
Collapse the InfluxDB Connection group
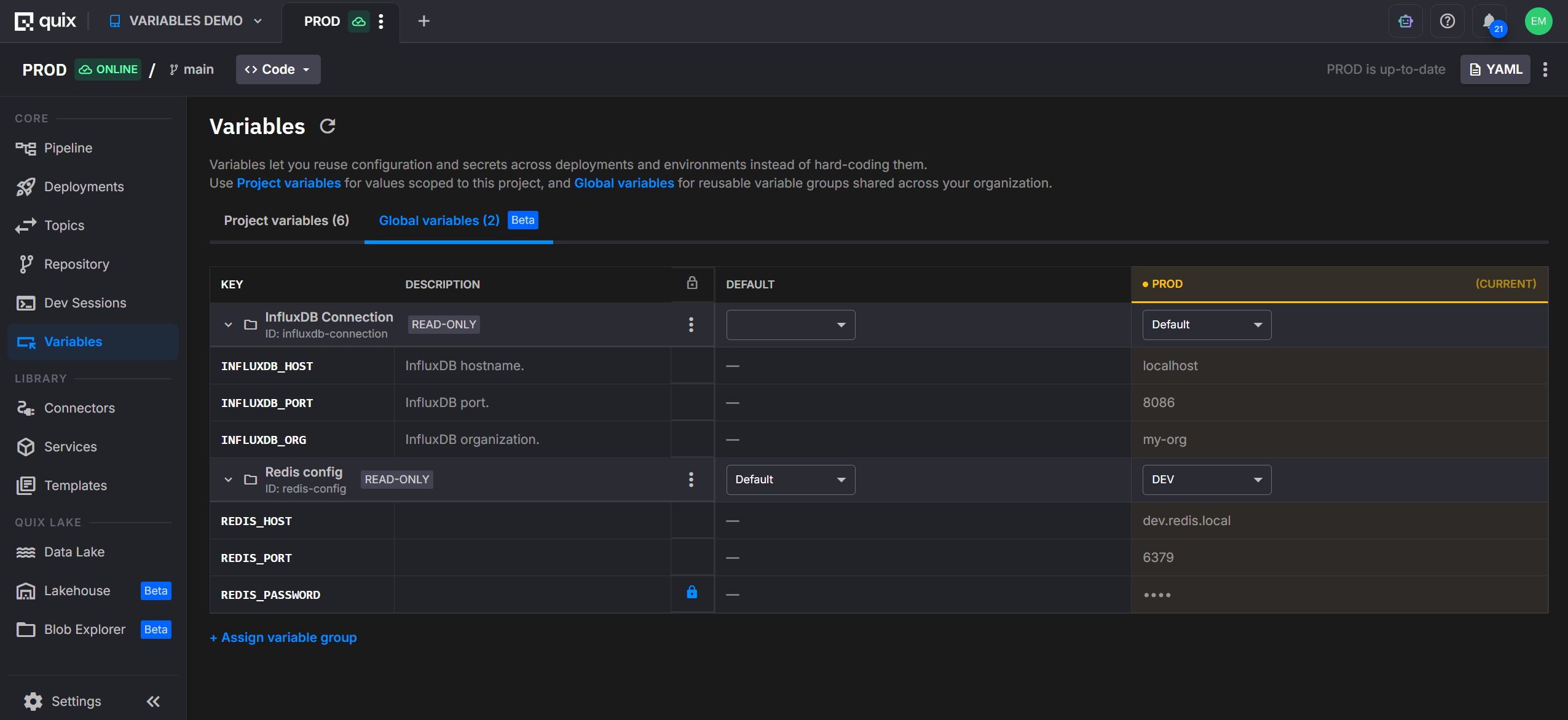pos(228,325)
